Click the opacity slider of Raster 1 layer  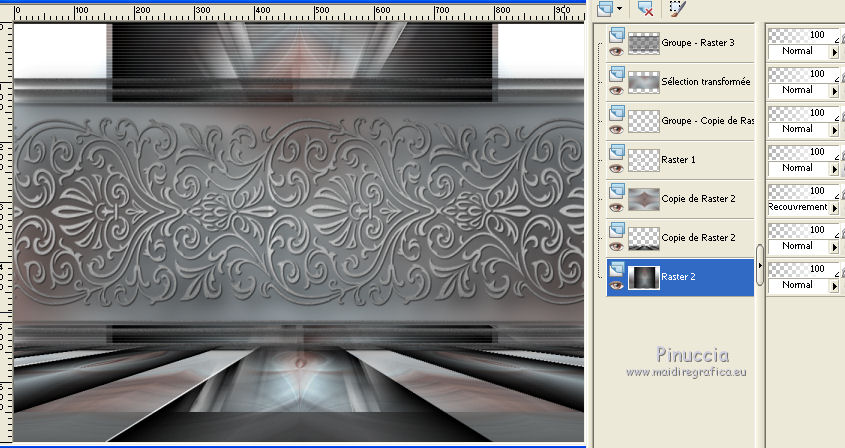coord(802,152)
